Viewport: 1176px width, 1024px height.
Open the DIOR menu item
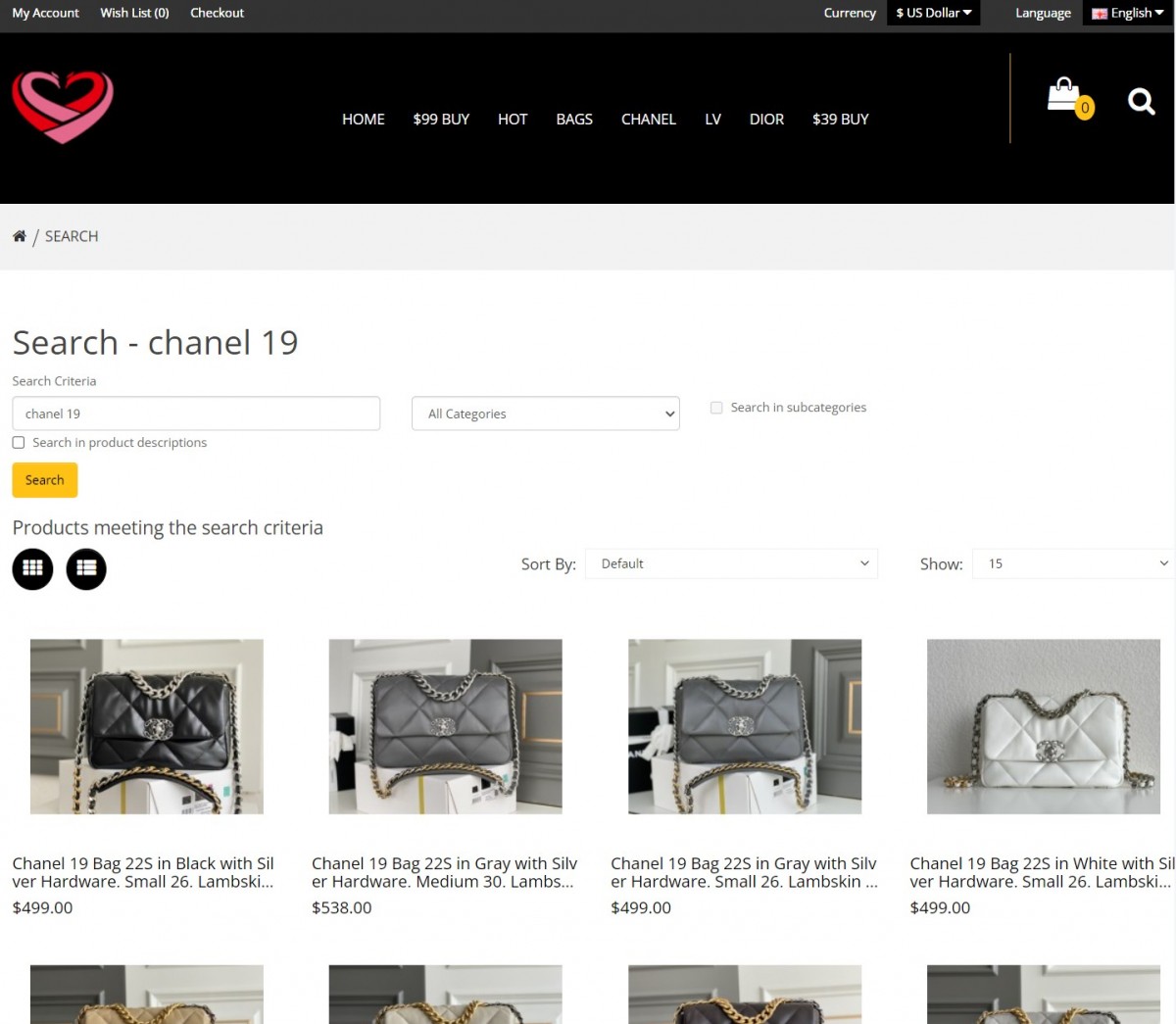pyautogui.click(x=766, y=119)
